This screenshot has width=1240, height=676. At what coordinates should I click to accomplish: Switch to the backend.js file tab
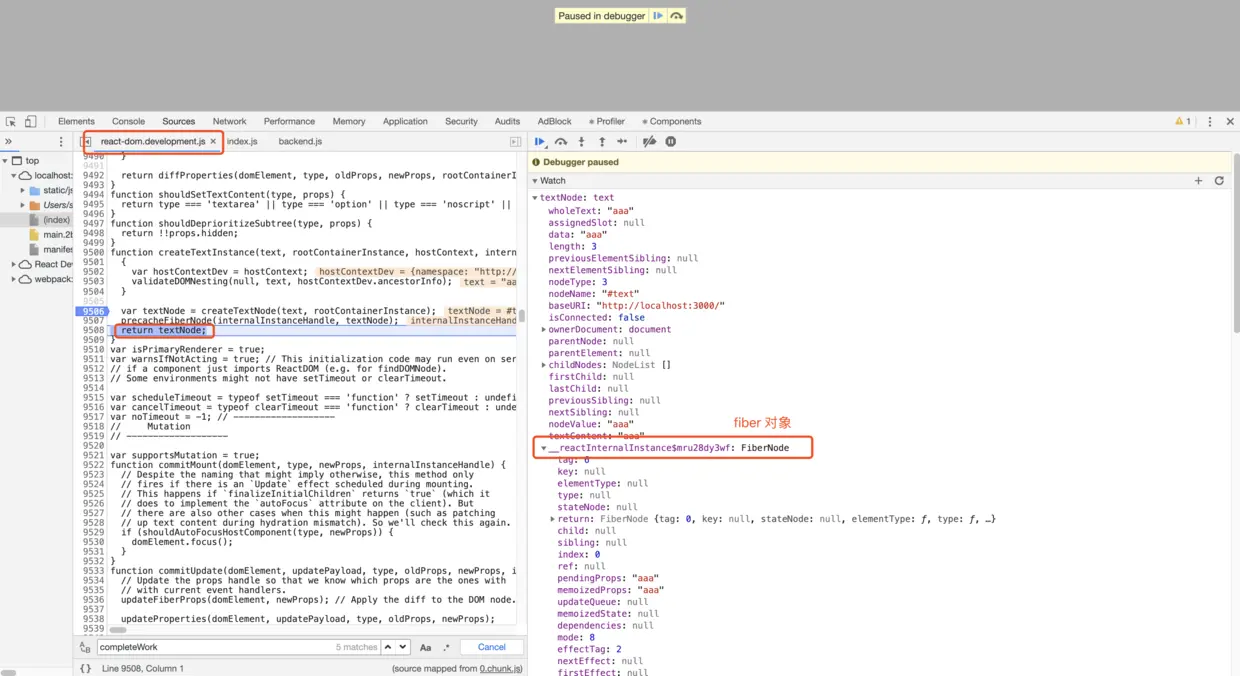[300, 142]
